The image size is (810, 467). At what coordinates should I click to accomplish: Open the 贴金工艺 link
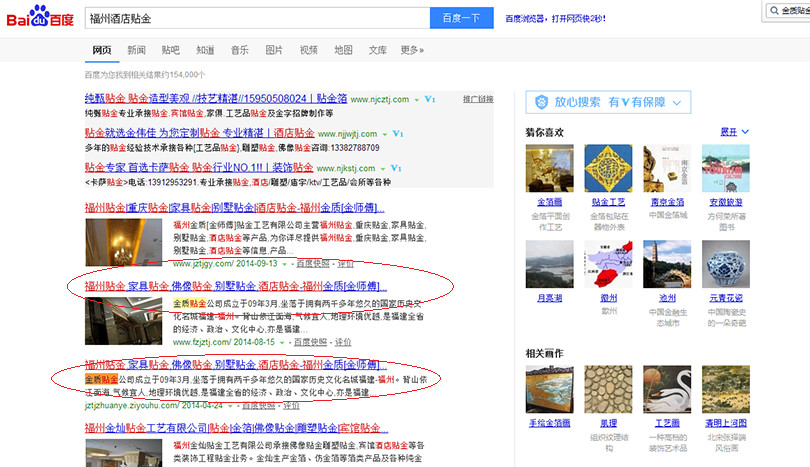pyautogui.click(x=609, y=203)
